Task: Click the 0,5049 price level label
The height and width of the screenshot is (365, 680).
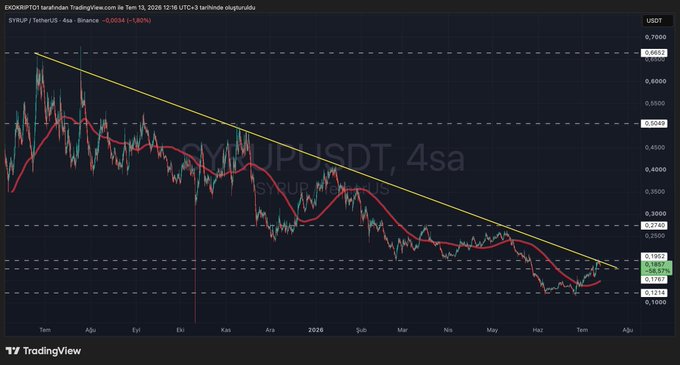Action: point(655,124)
